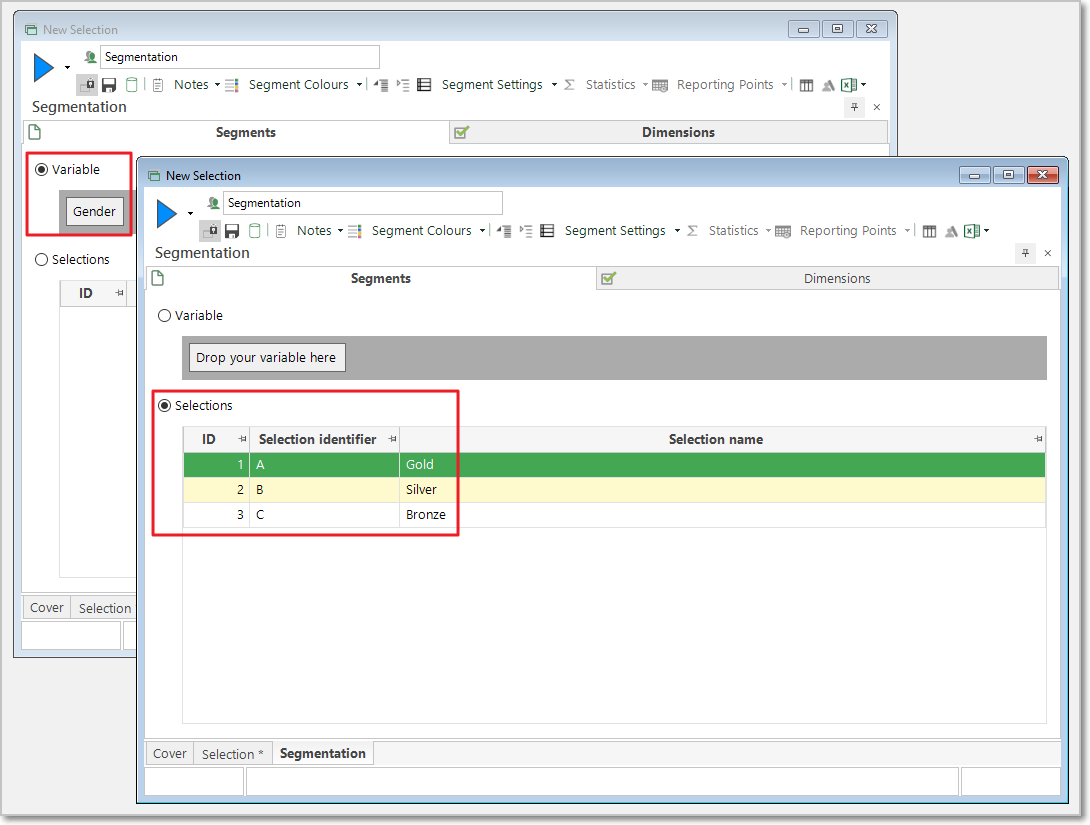Viewport: 1090px width, 825px height.
Task: Open dropdown arrow next to back window play button
Action: click(x=67, y=67)
